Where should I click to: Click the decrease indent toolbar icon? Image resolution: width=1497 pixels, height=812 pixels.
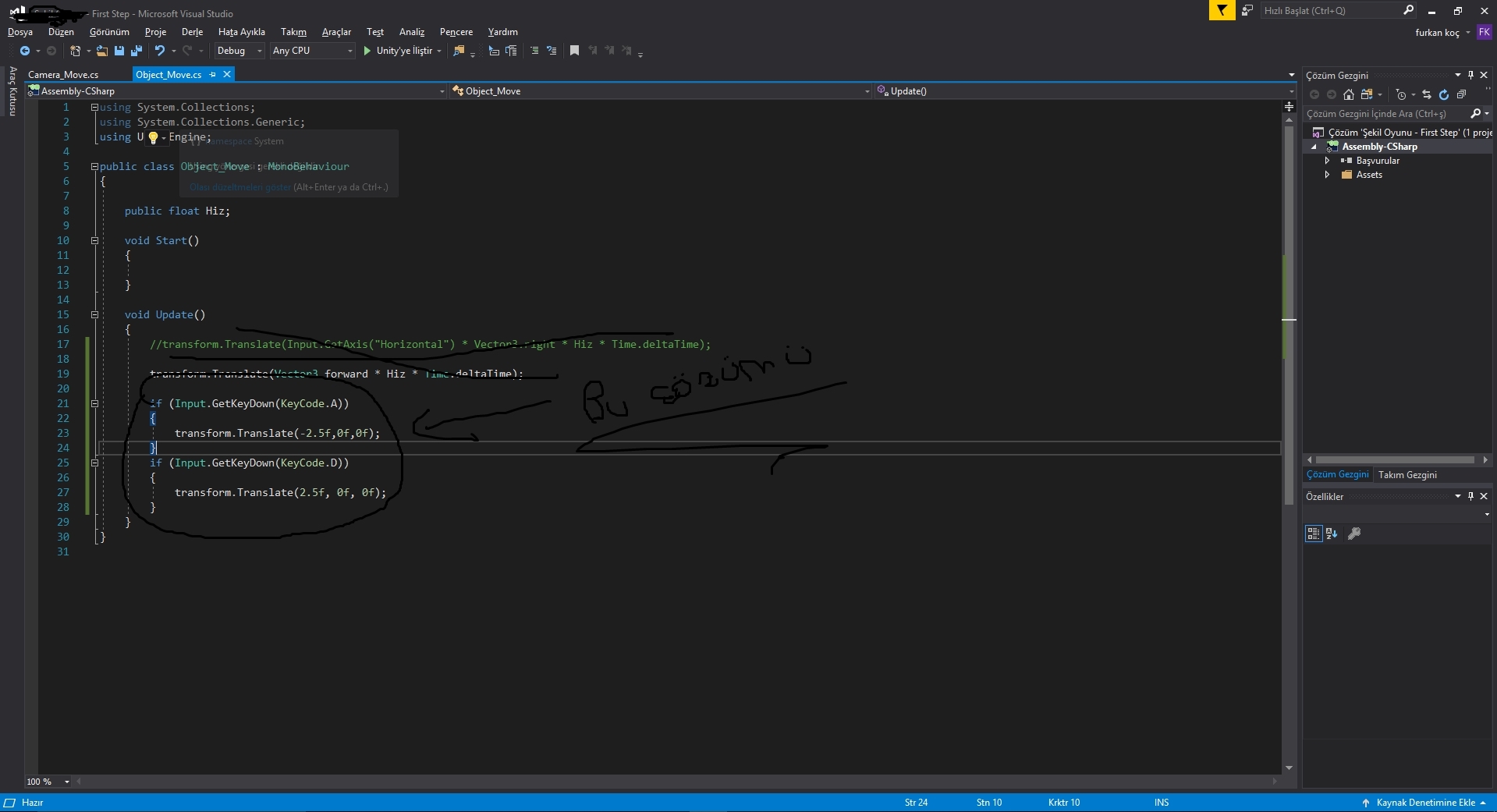point(494,51)
